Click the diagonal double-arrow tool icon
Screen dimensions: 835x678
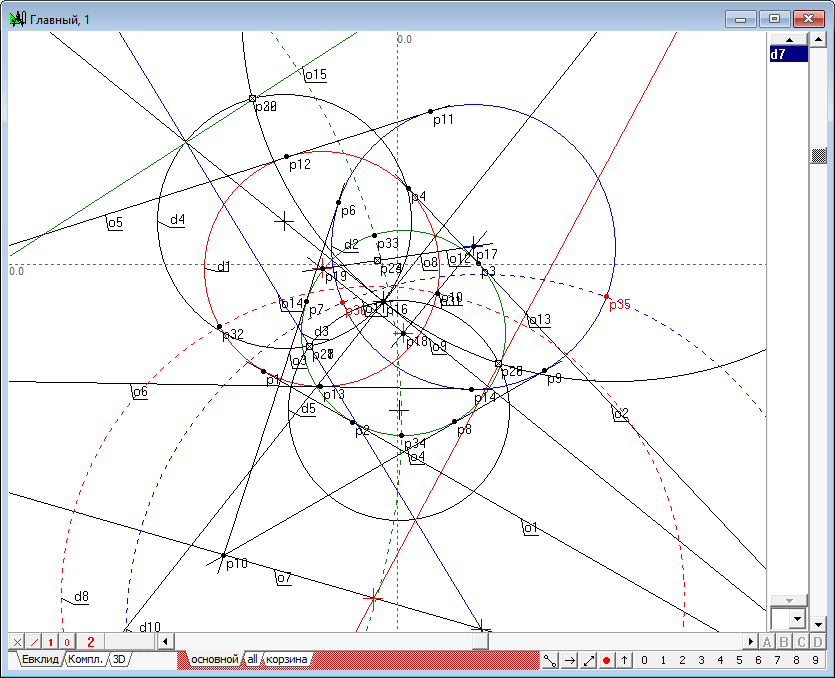pyautogui.click(x=588, y=660)
